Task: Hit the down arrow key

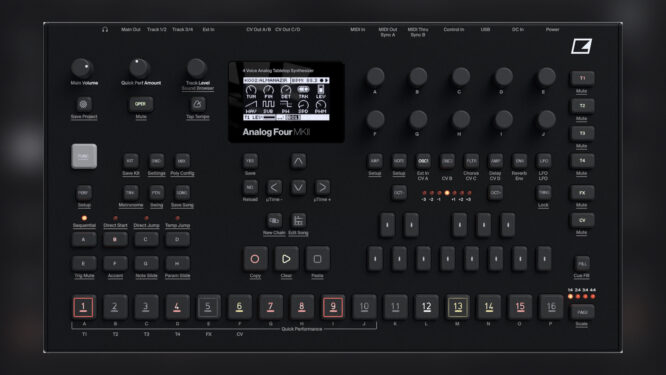Action: click(298, 187)
